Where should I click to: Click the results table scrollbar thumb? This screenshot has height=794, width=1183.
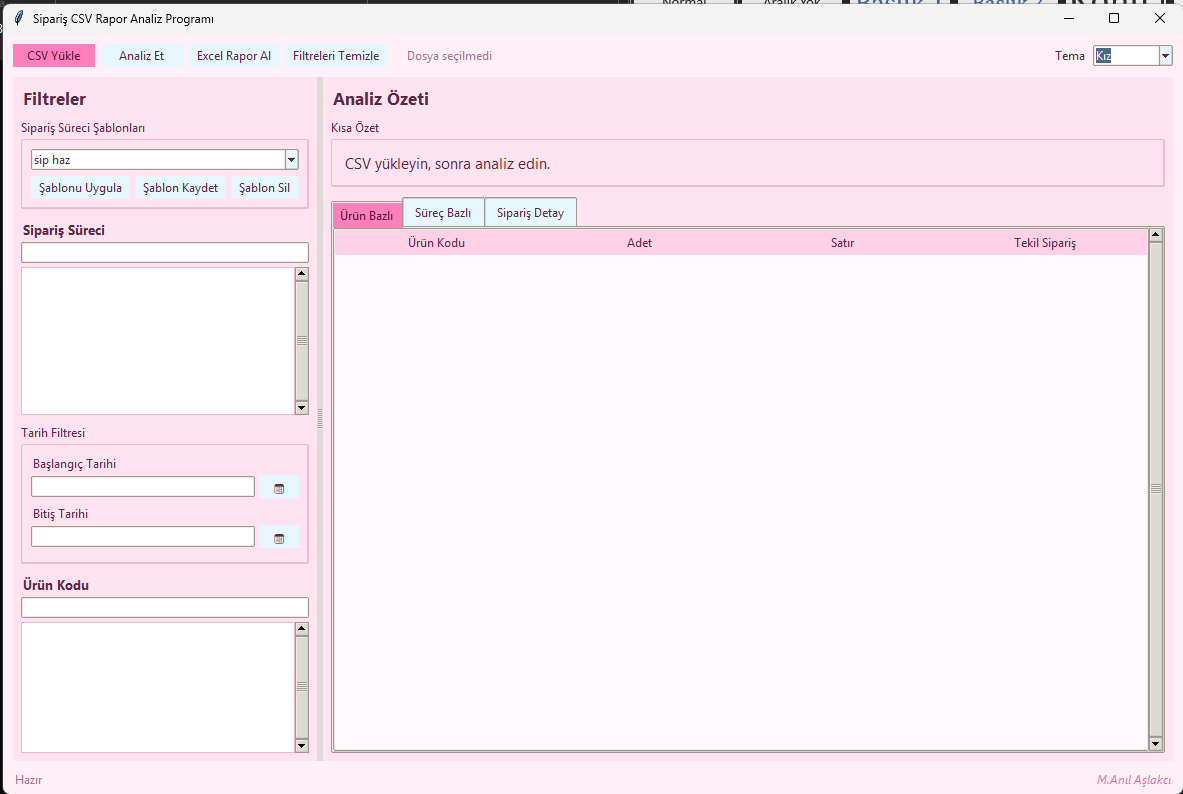tap(1156, 489)
